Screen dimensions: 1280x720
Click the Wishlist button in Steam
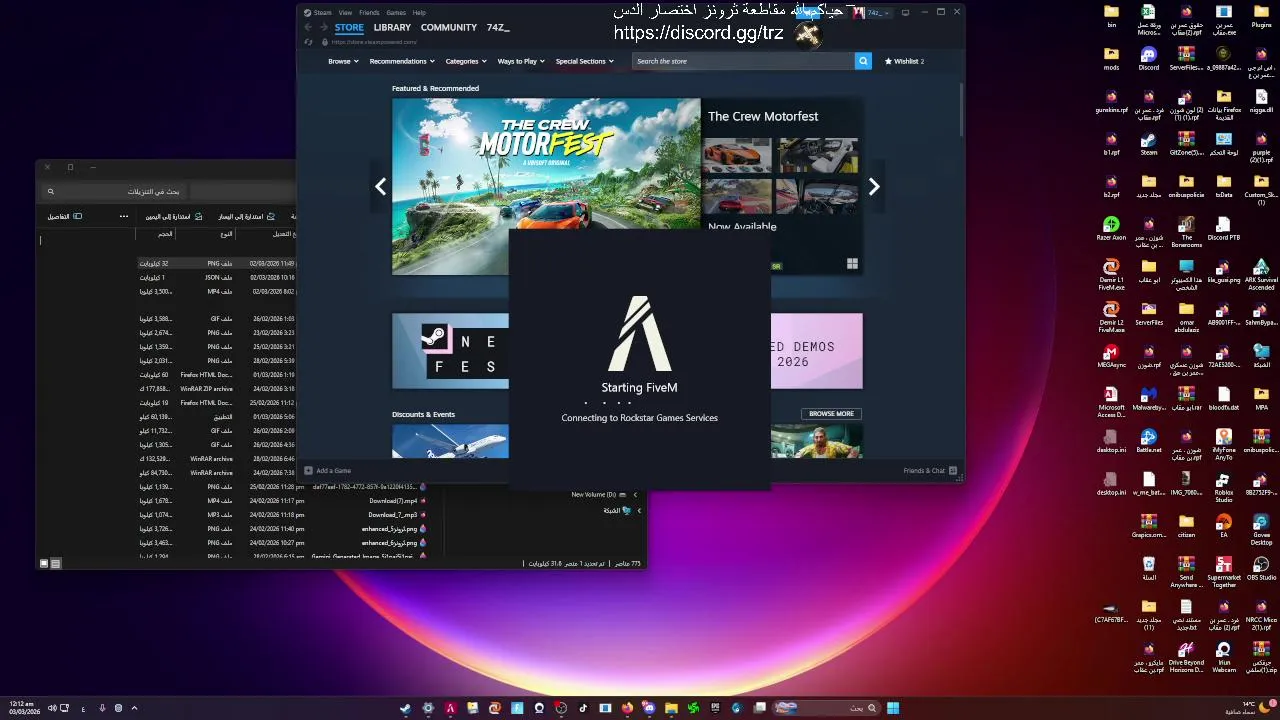coord(904,61)
